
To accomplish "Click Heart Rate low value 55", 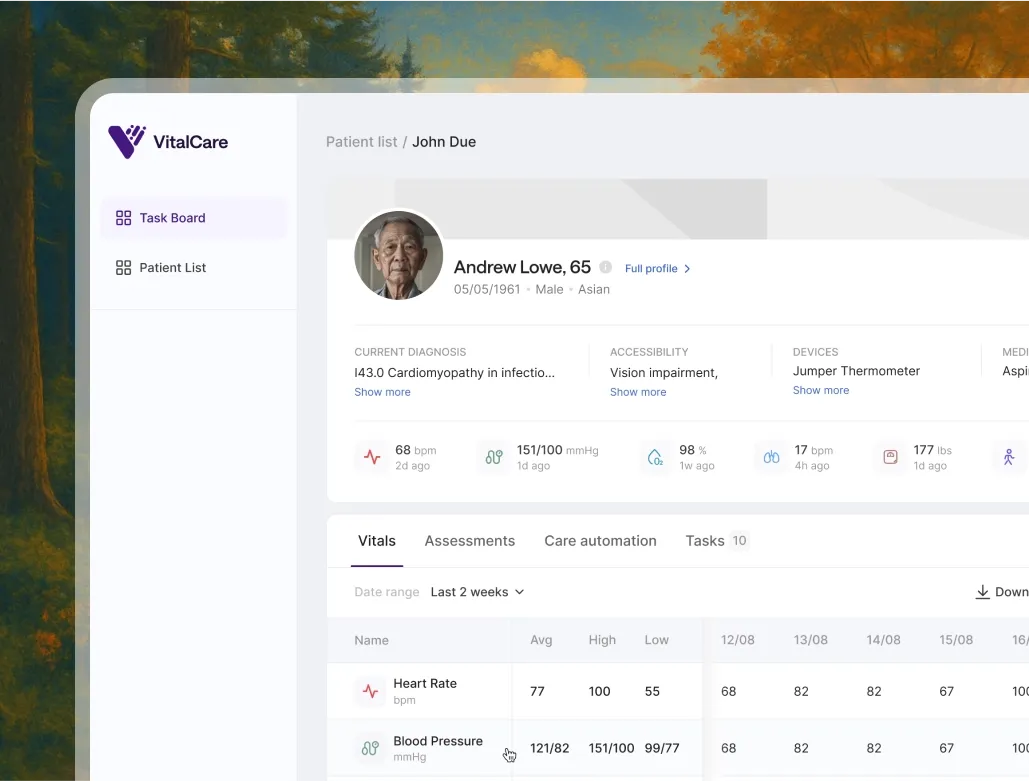I will (652, 691).
